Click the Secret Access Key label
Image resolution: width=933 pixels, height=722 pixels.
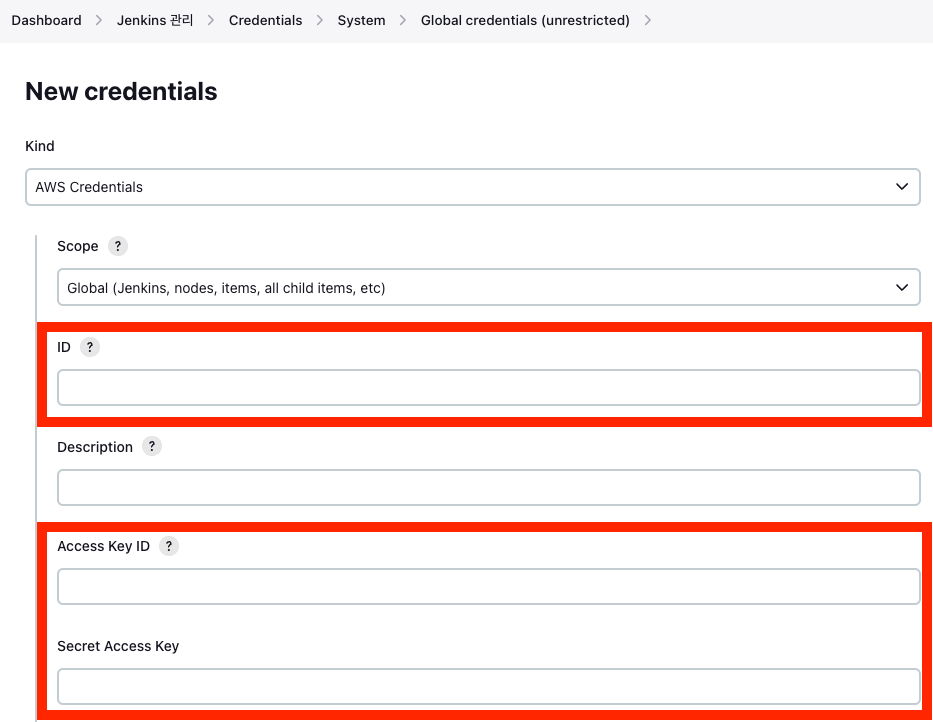(x=118, y=646)
